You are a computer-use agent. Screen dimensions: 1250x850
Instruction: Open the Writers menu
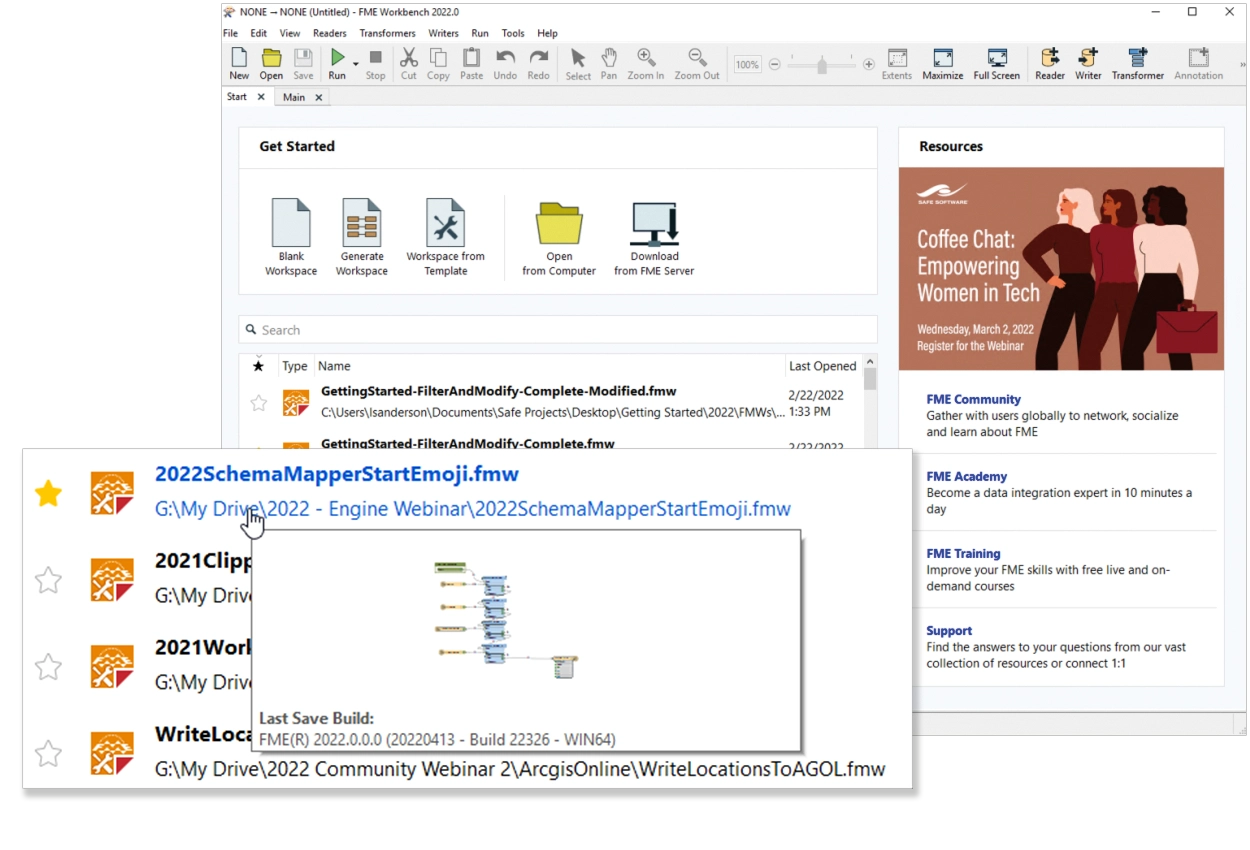(x=443, y=33)
